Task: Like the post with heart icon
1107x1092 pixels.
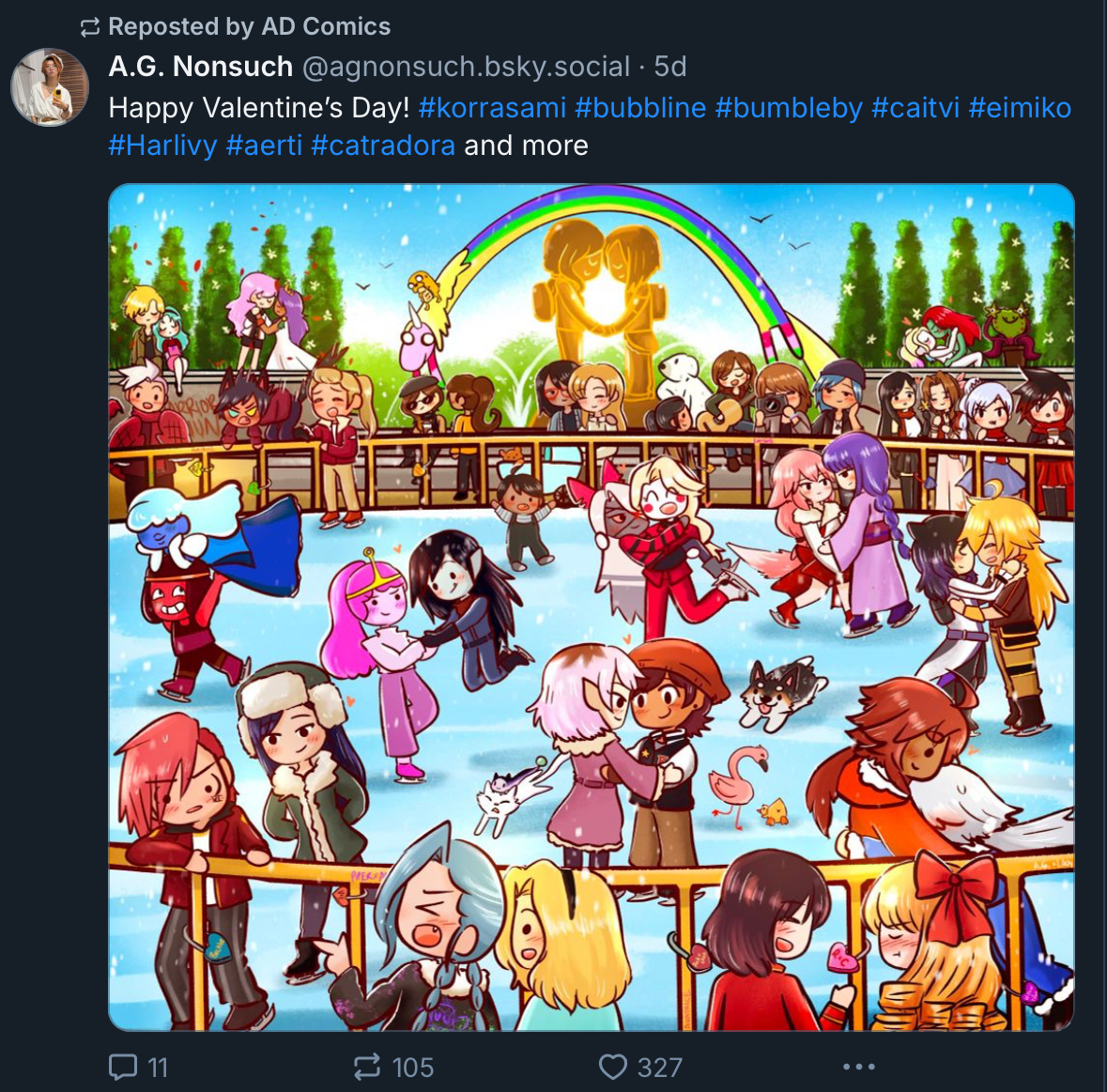Action: pos(613,1067)
